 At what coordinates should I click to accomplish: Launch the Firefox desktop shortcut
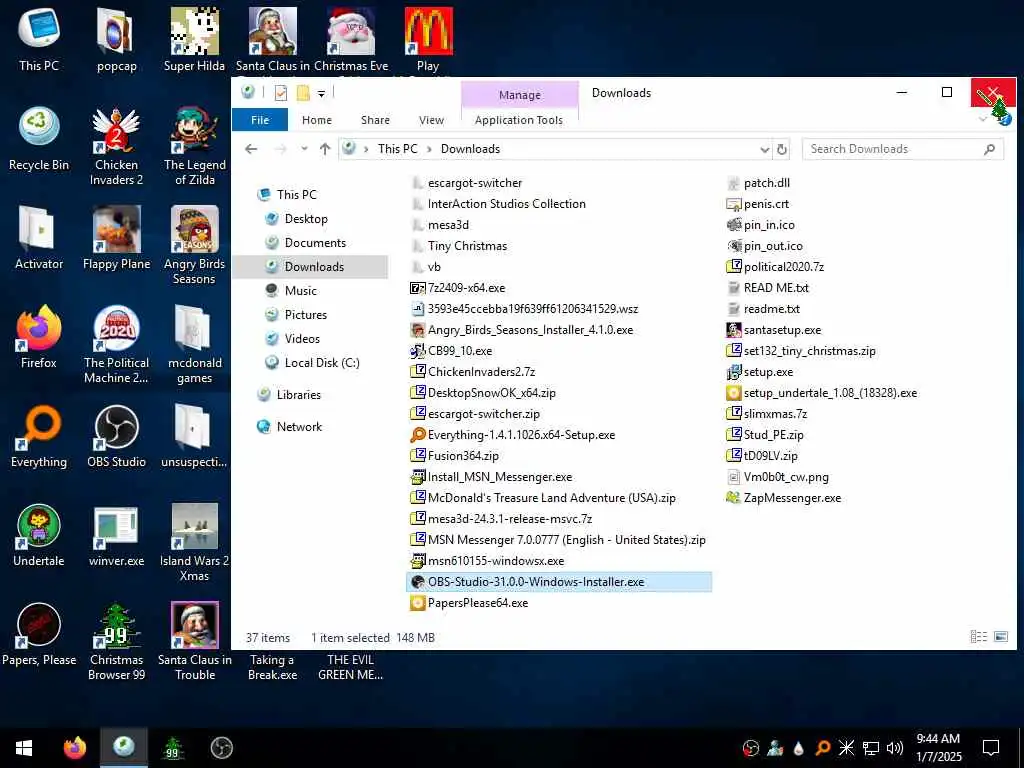pyautogui.click(x=39, y=336)
